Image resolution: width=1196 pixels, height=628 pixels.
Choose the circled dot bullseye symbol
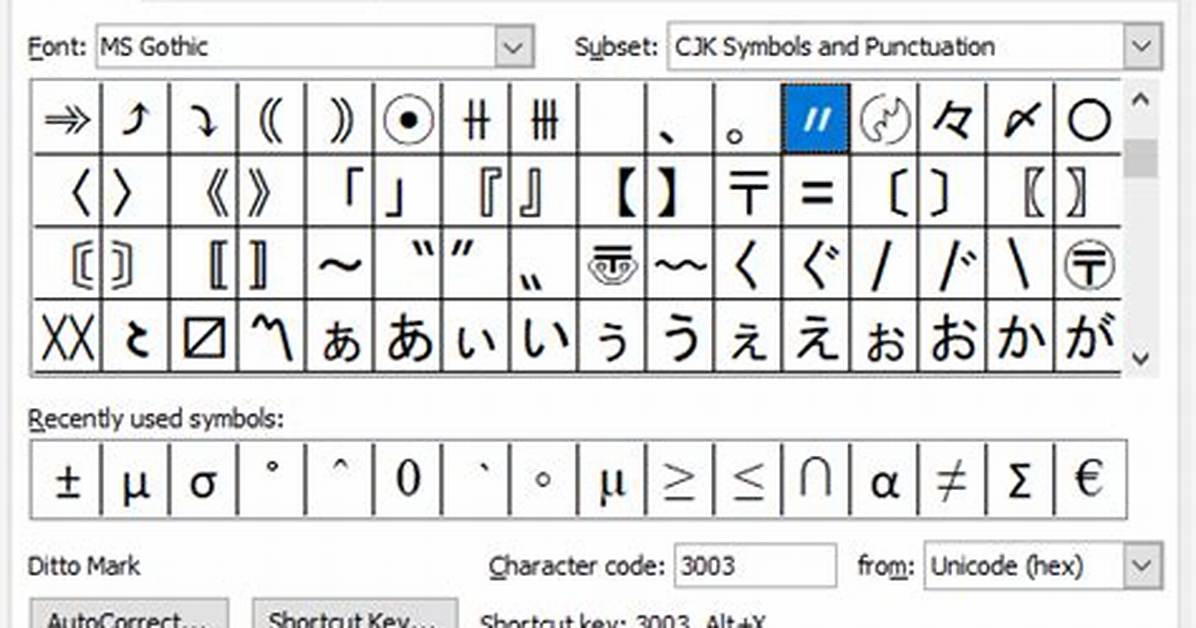pyautogui.click(x=408, y=120)
